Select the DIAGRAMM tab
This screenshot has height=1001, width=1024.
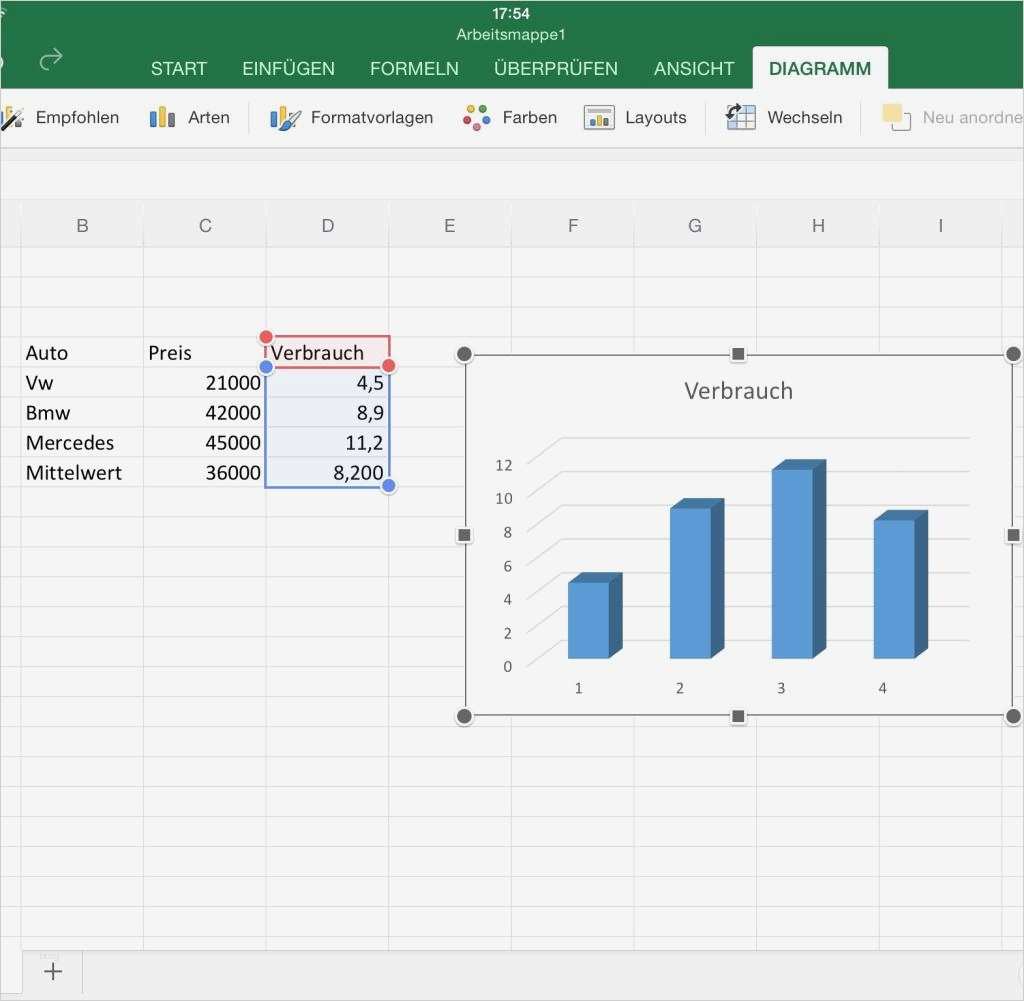point(820,69)
